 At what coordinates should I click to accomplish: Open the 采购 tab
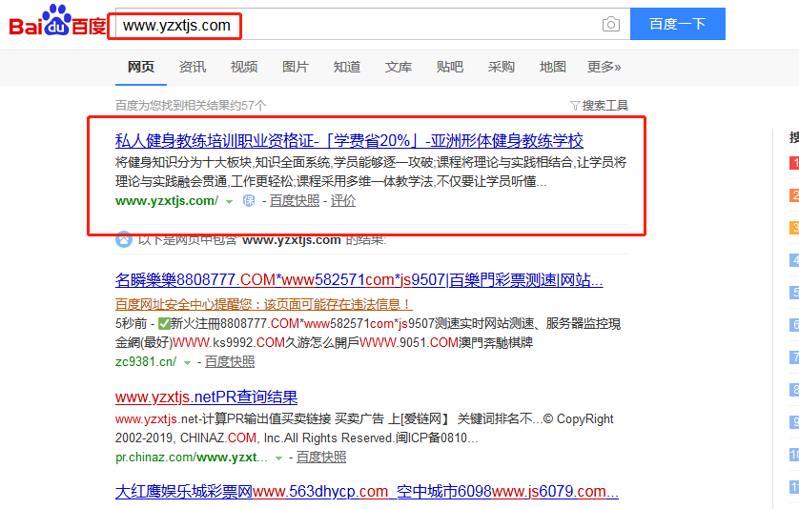pyautogui.click(x=501, y=67)
